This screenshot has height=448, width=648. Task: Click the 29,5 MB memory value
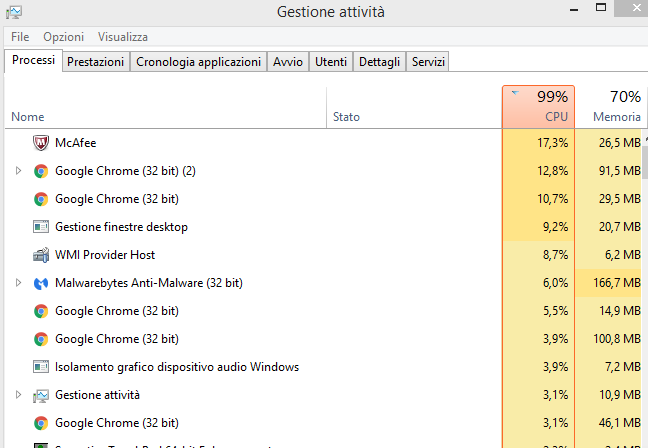620,199
